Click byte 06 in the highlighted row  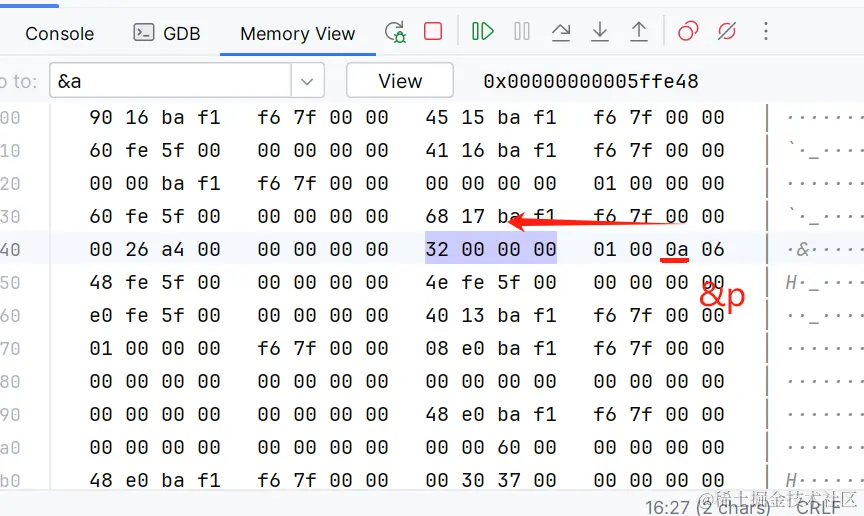713,249
